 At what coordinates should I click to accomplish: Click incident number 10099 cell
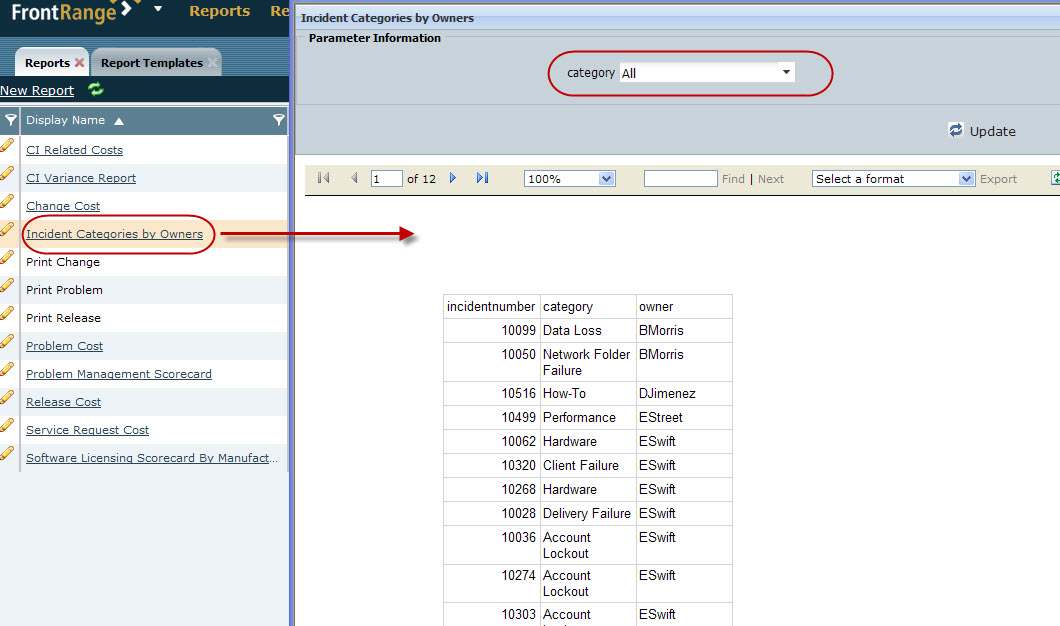click(x=491, y=331)
